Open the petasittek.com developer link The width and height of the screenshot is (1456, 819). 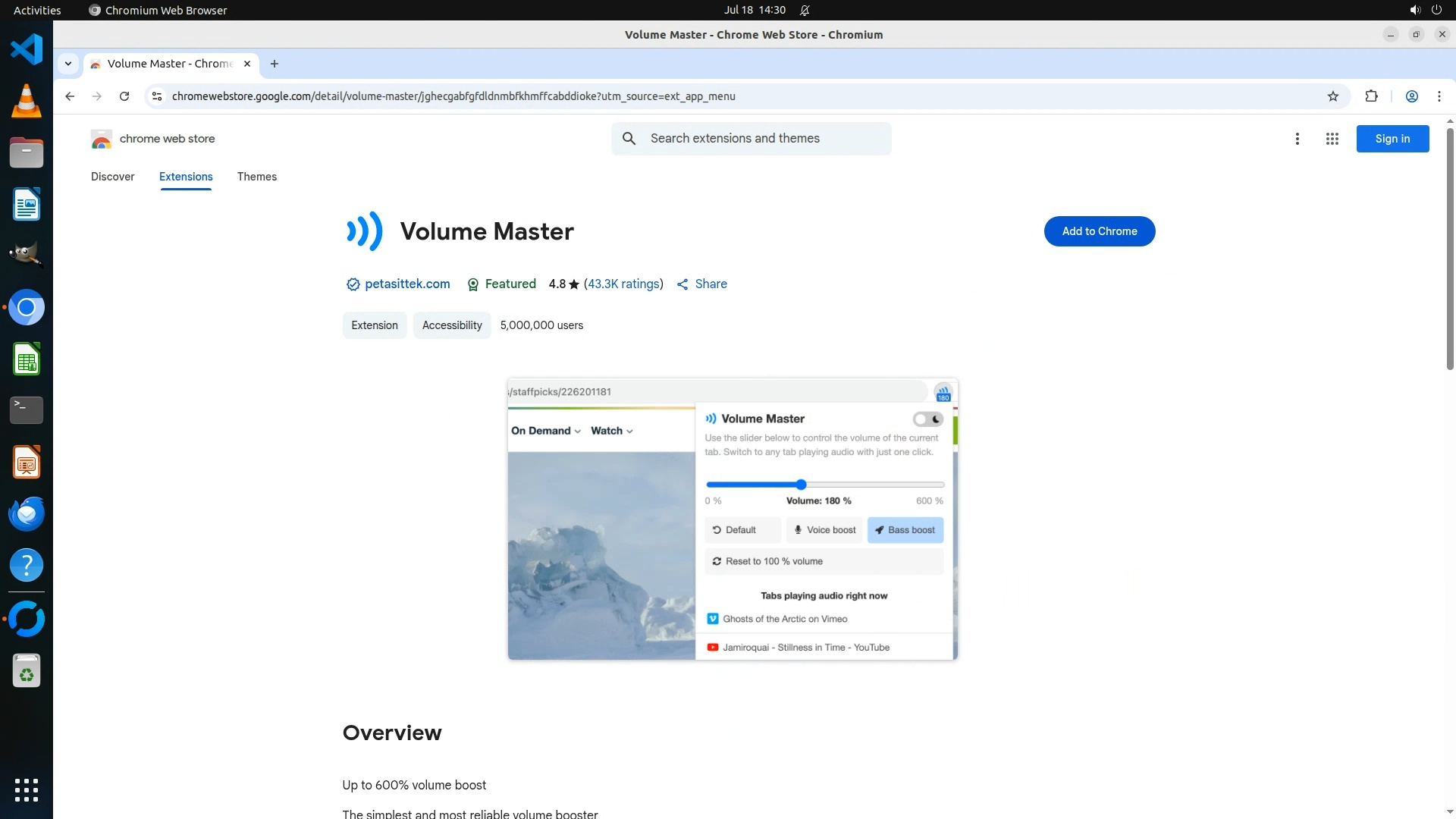[x=407, y=284]
